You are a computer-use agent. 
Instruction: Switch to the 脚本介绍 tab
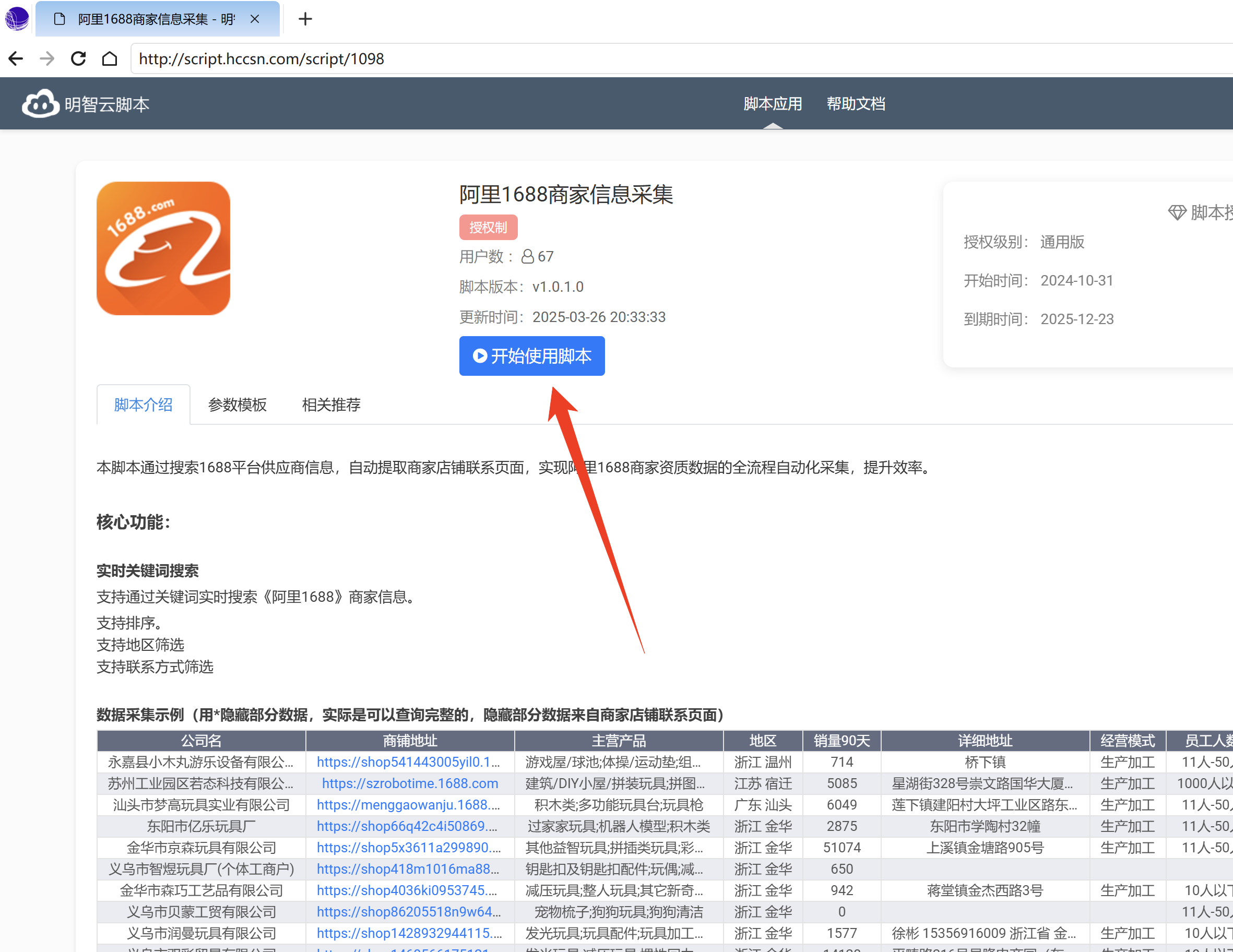click(x=144, y=404)
